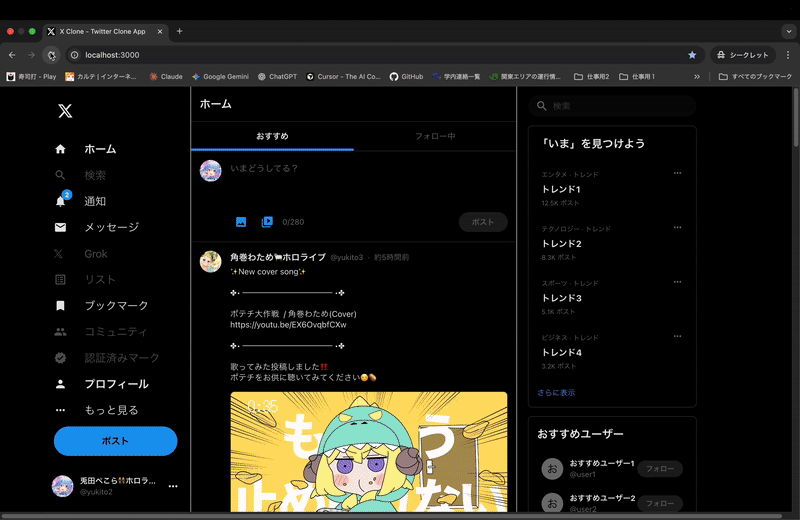
Task: Click the X logo in sidebar
Action: (65, 111)
